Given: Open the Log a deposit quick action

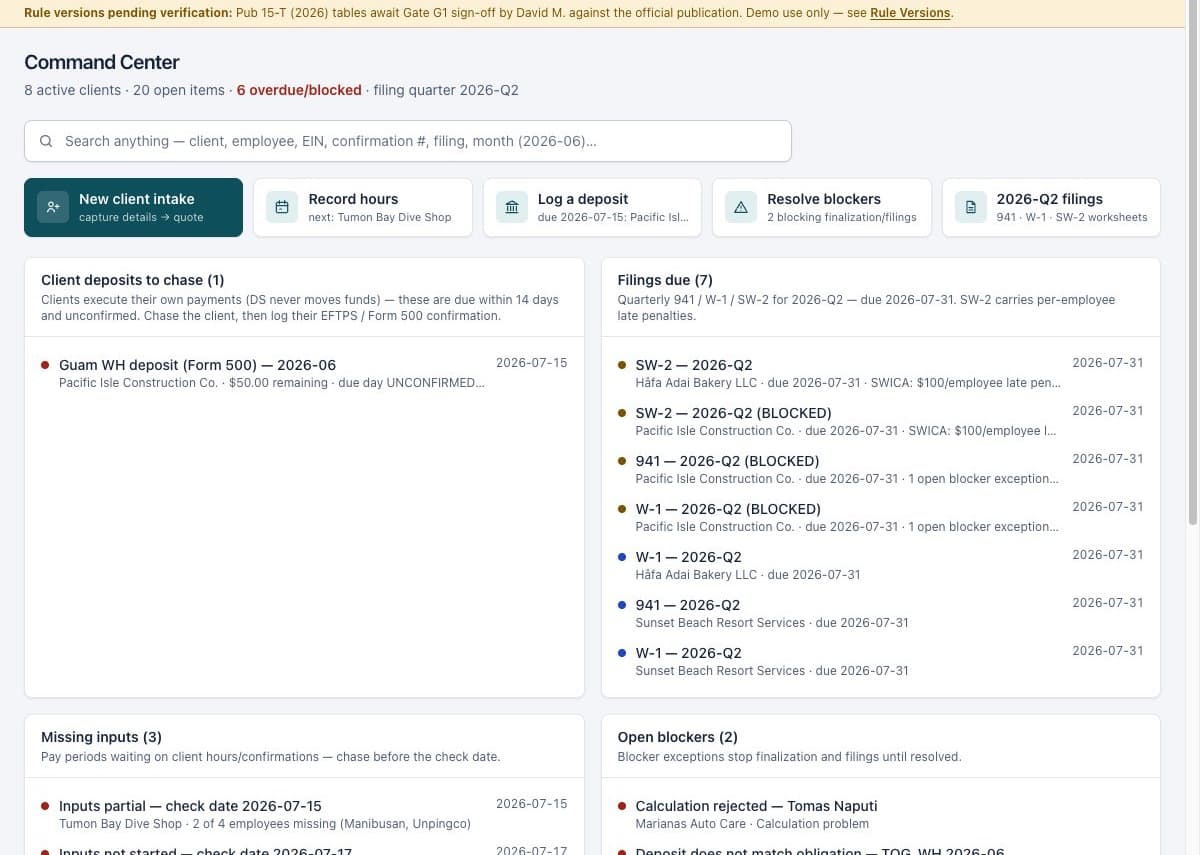Looking at the screenshot, I should tap(592, 207).
